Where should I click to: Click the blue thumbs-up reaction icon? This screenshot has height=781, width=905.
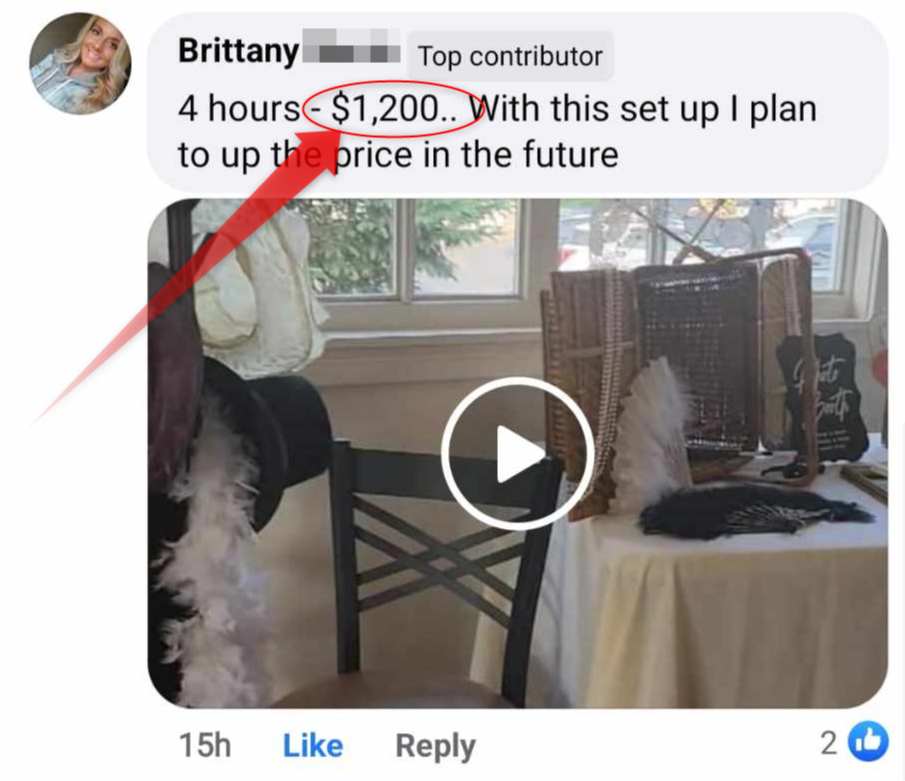point(867,742)
